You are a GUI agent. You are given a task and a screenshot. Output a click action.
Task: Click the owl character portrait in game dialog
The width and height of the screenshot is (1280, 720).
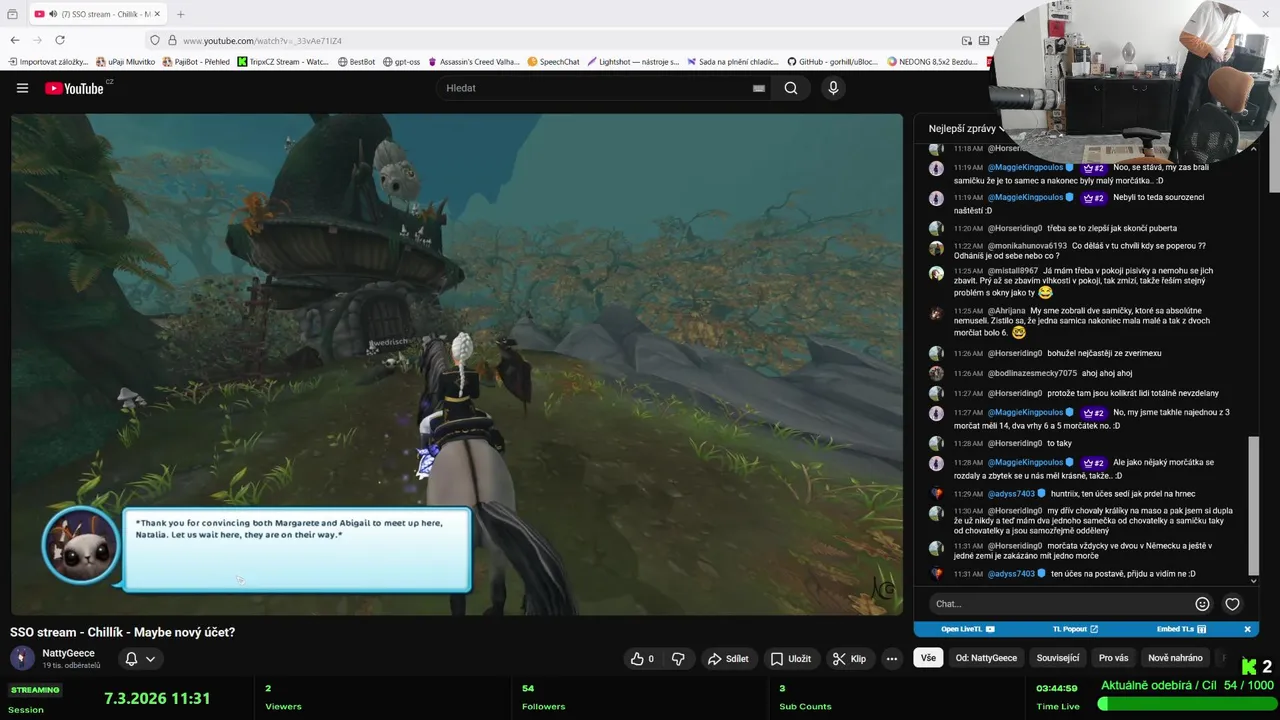pyautogui.click(x=80, y=546)
